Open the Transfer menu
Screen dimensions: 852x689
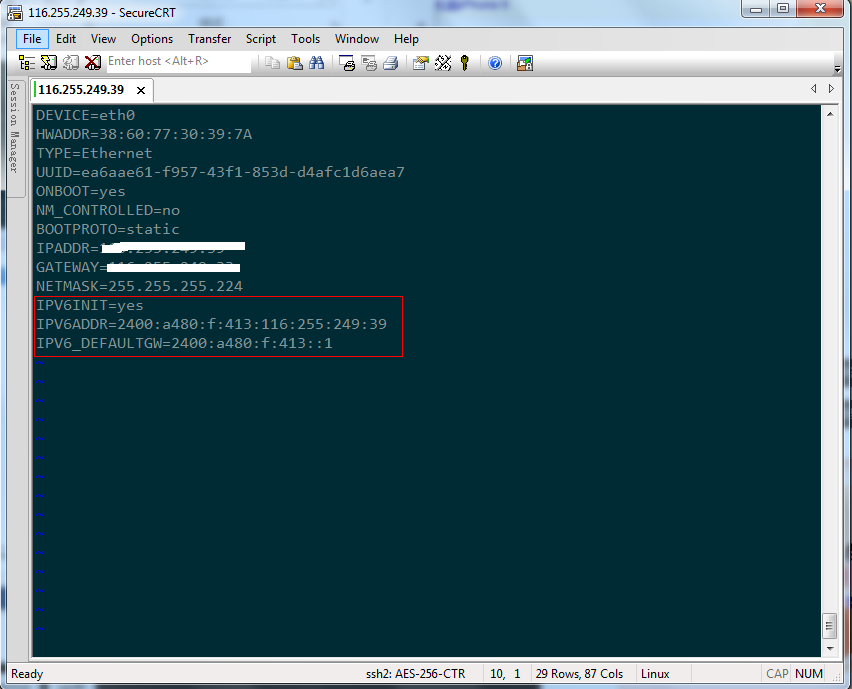[209, 39]
